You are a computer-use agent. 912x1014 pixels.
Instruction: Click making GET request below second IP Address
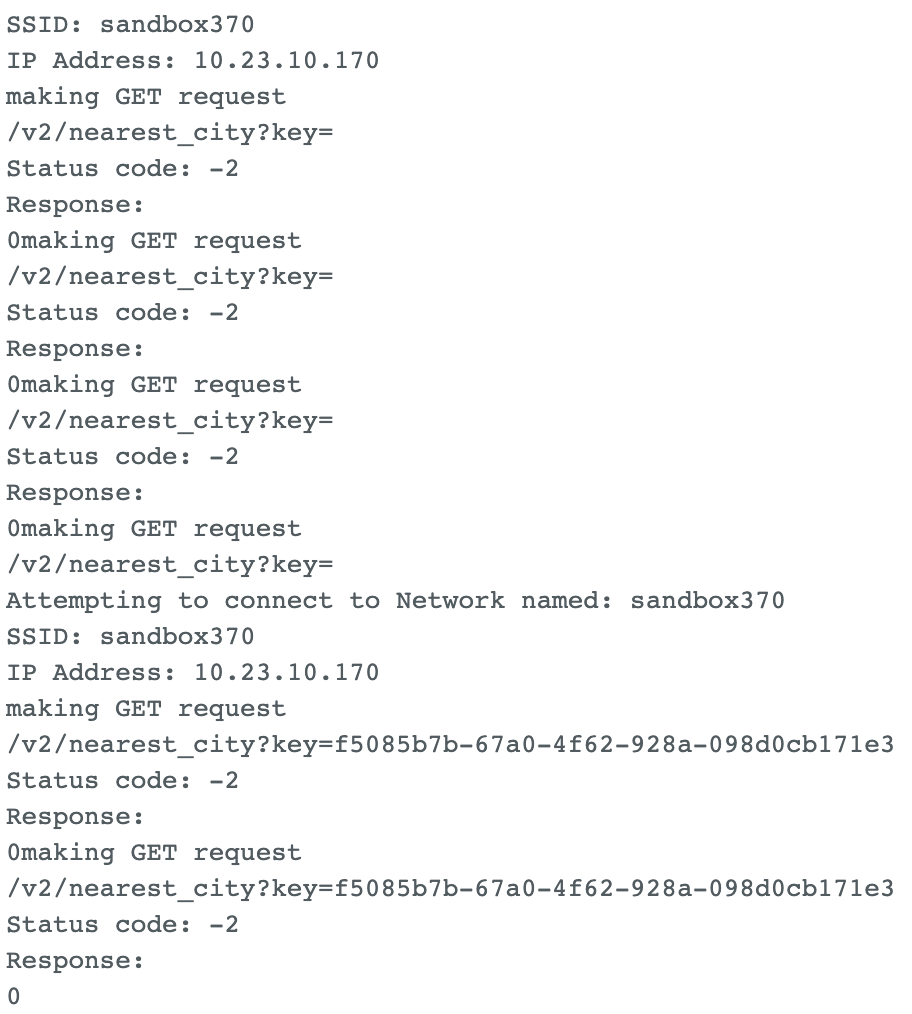146,708
